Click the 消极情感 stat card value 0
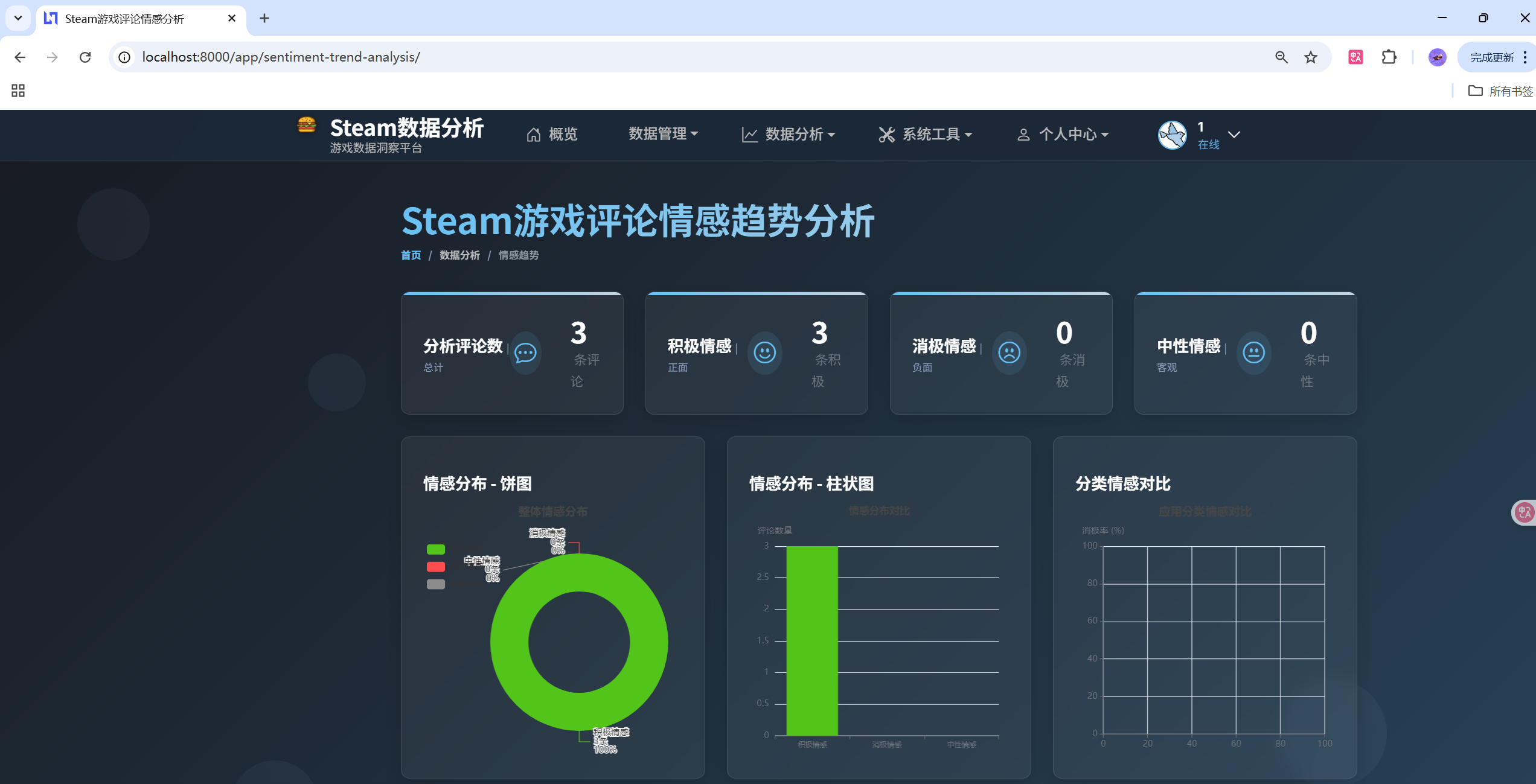This screenshot has width=1536, height=784. [x=1064, y=333]
